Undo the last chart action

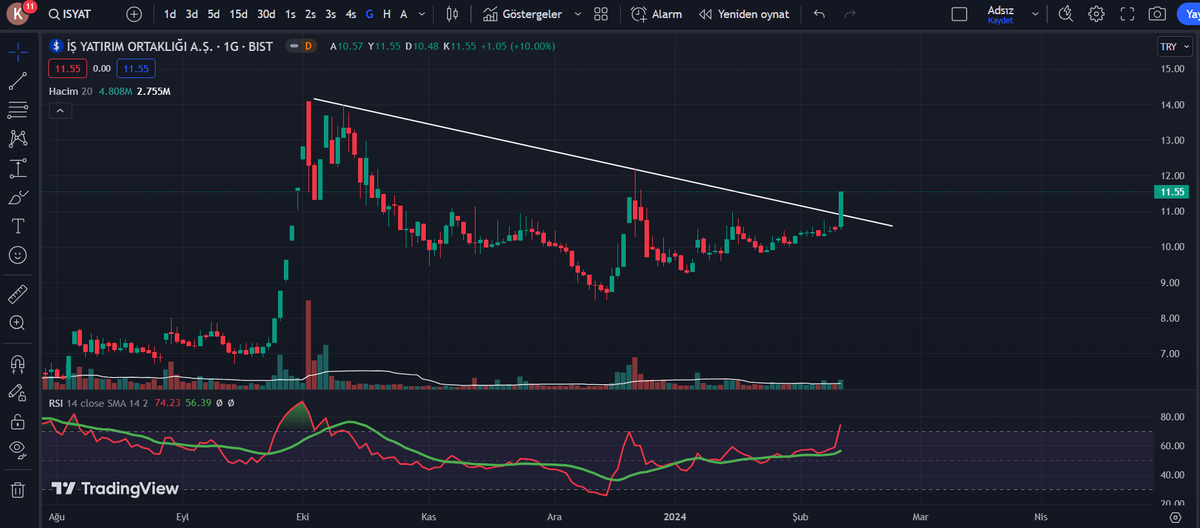tap(820, 14)
